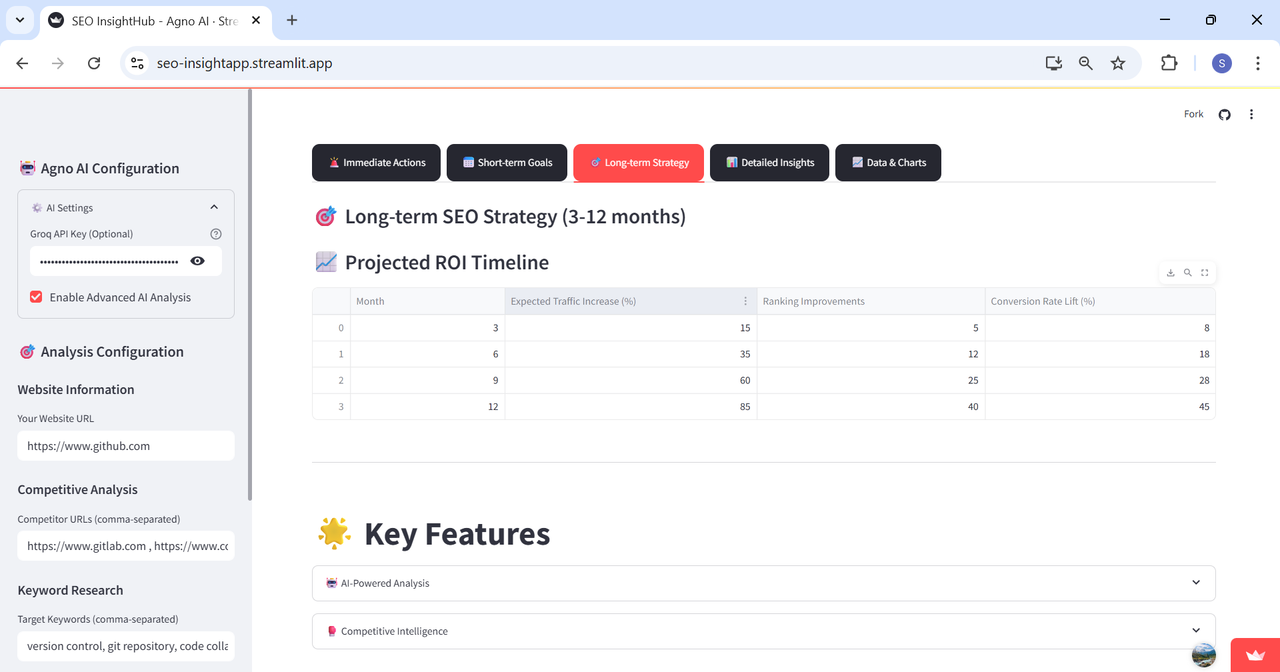Select ranking improvements cell value 40

(x=871, y=406)
